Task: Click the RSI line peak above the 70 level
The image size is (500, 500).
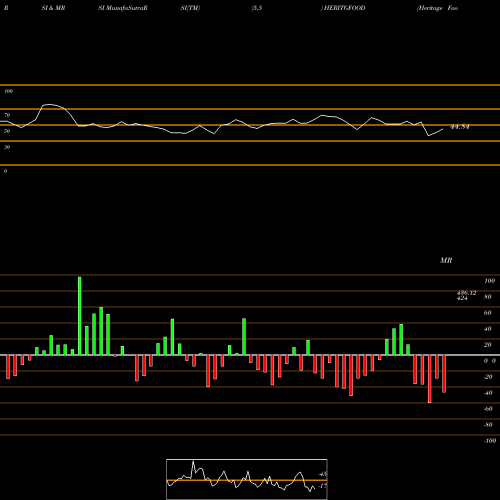Action: [x=49, y=105]
